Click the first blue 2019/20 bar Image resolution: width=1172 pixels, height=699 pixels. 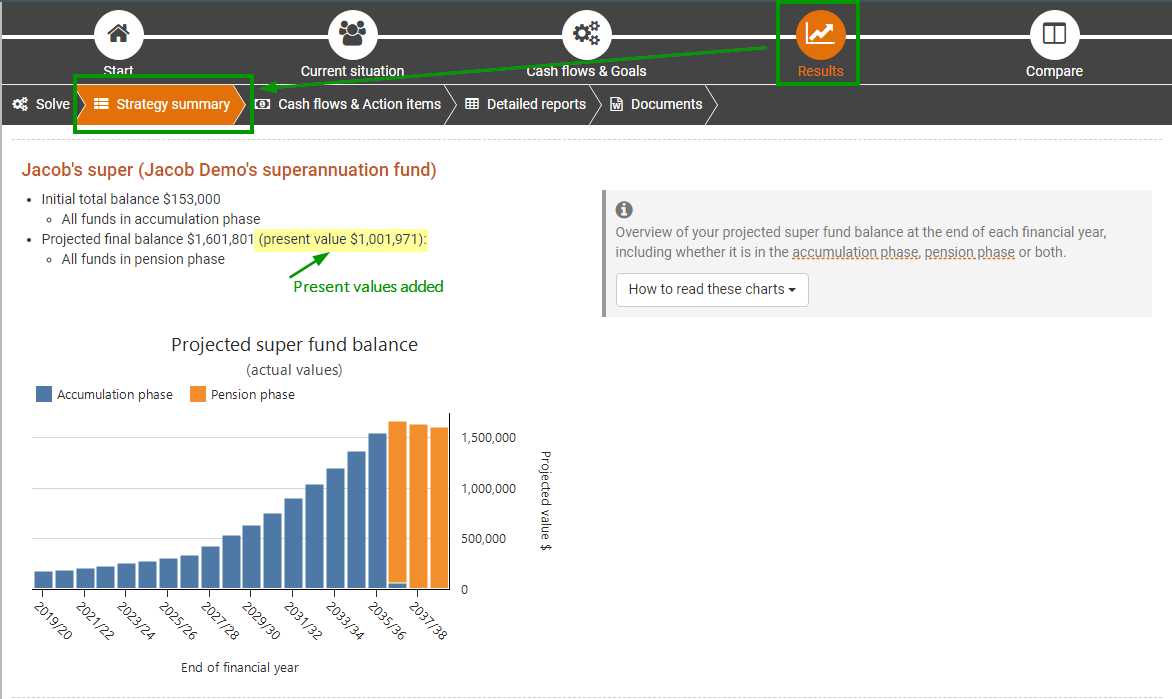pyautogui.click(x=43, y=580)
